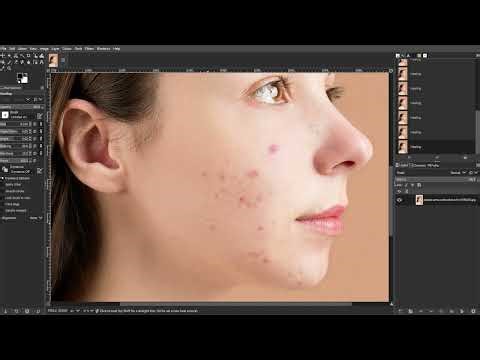The width and height of the screenshot is (480, 360).
Task: Click the horizontal canvas scrollbar
Action: [x=235, y=304]
